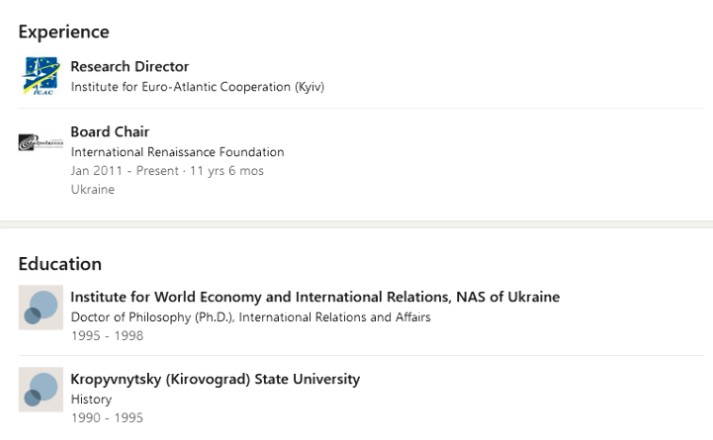Click the IEAC institute logo icon
Image resolution: width=713 pixels, height=440 pixels.
(x=41, y=75)
